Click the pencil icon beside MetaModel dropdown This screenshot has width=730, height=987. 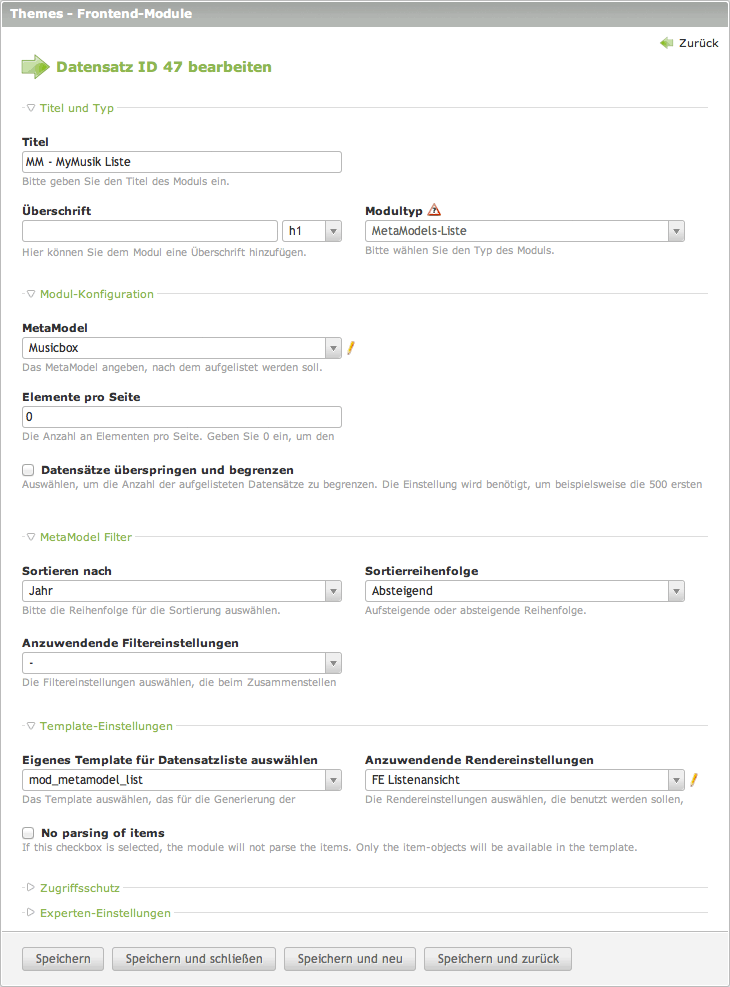click(x=351, y=348)
